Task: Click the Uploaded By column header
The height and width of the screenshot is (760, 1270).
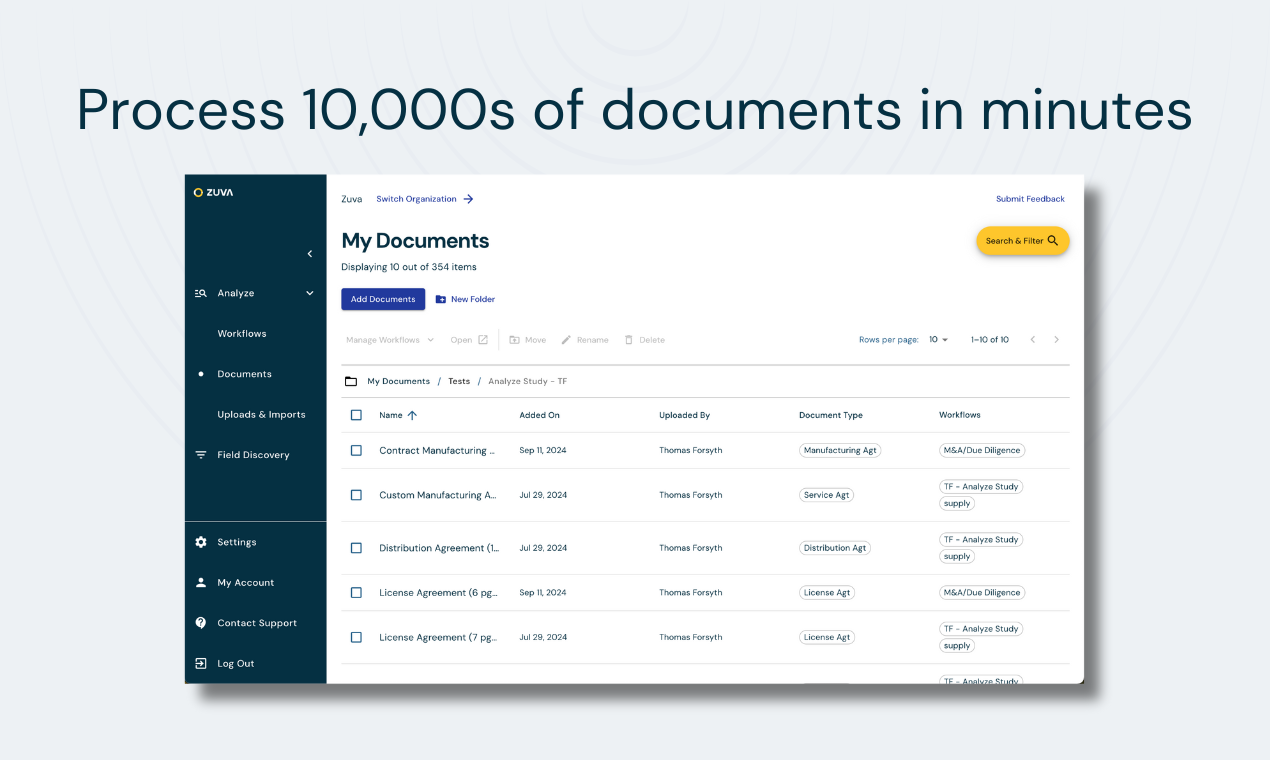Action: click(684, 415)
